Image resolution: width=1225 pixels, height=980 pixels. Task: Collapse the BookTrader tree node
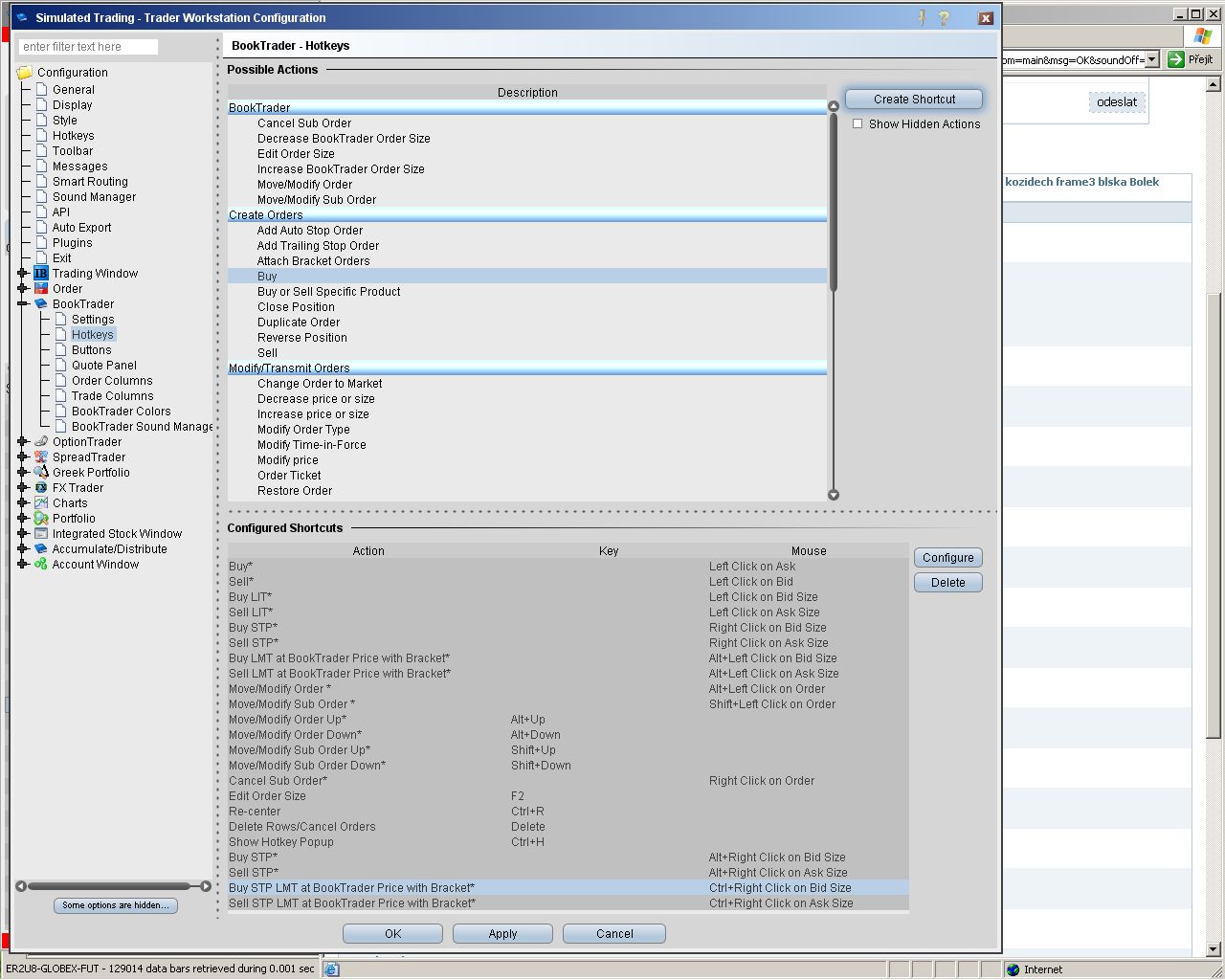23,304
